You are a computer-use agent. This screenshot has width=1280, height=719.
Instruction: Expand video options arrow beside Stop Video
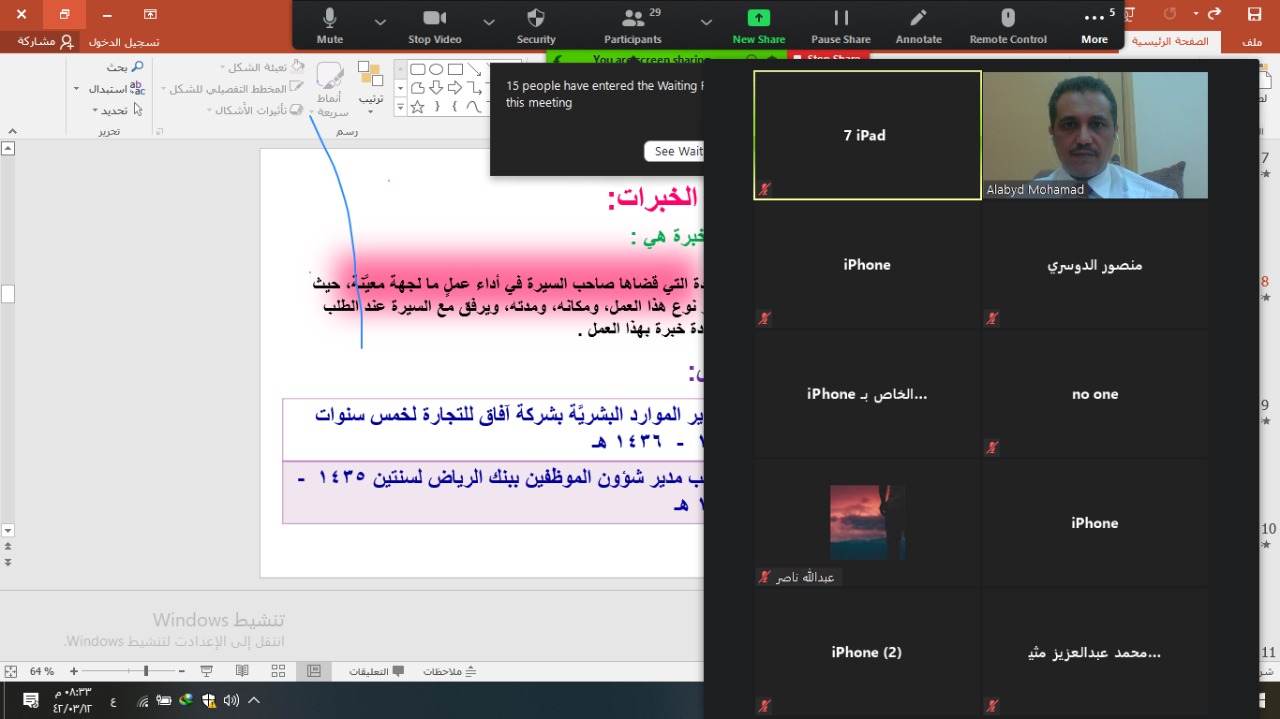489,21
